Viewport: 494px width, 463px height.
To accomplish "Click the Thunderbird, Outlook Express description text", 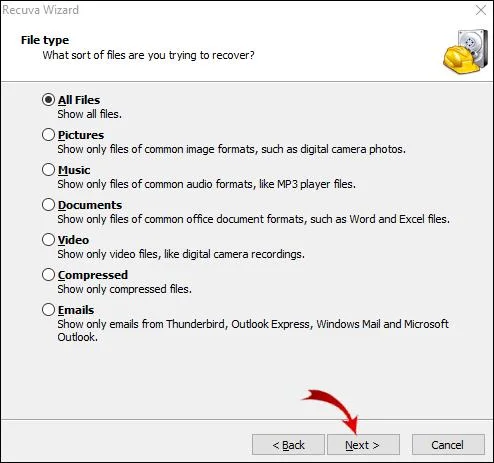I will pyautogui.click(x=253, y=330).
